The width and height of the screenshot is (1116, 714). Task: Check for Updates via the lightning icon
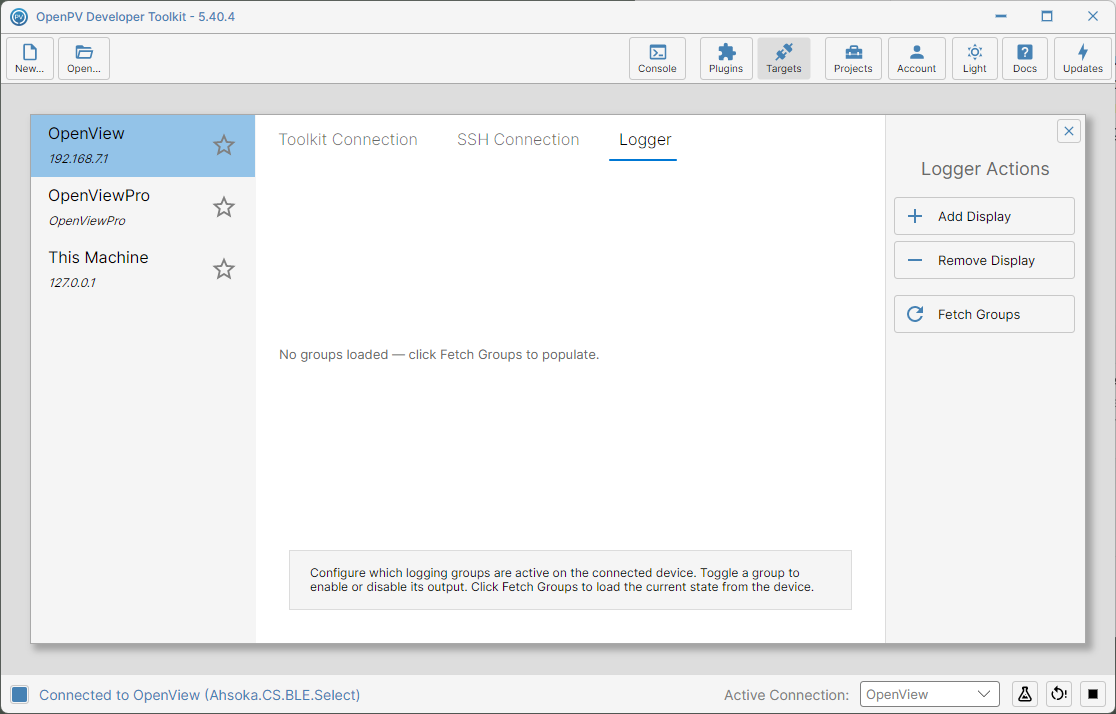(1083, 58)
